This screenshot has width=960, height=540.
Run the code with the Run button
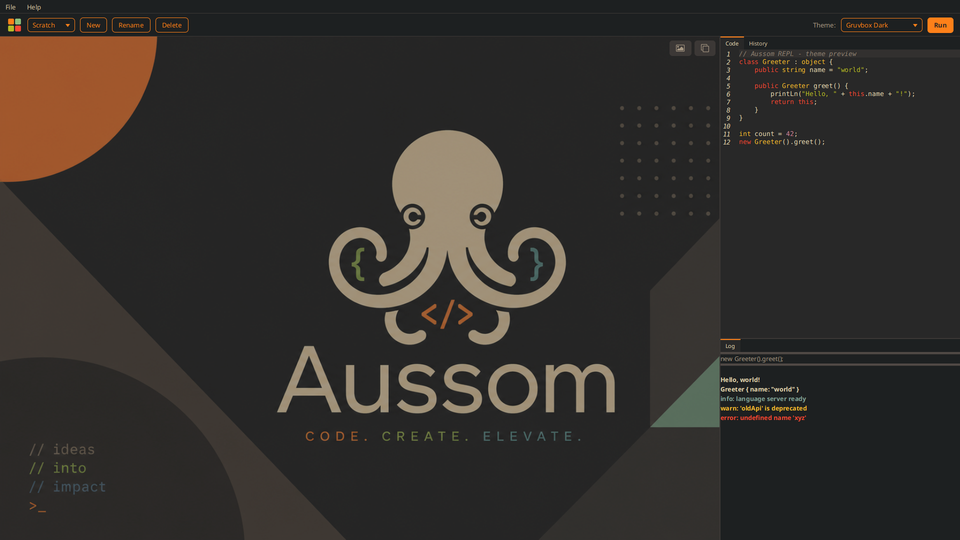pyautogui.click(x=940, y=25)
